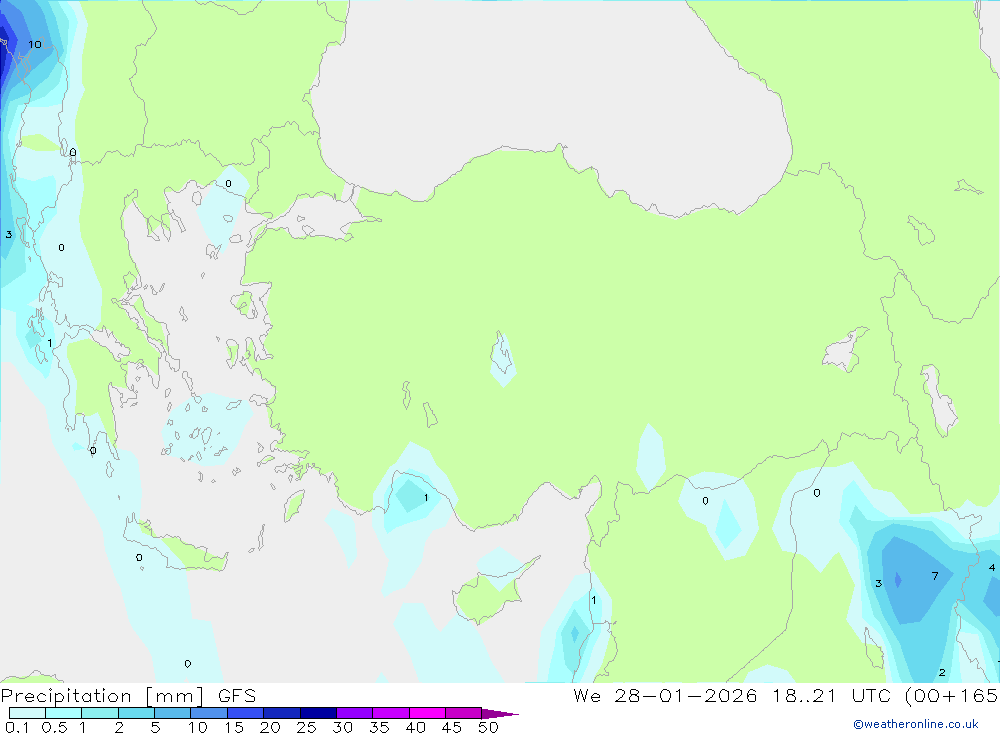Click the 45–50 mm legend color swatch

(x=463, y=713)
